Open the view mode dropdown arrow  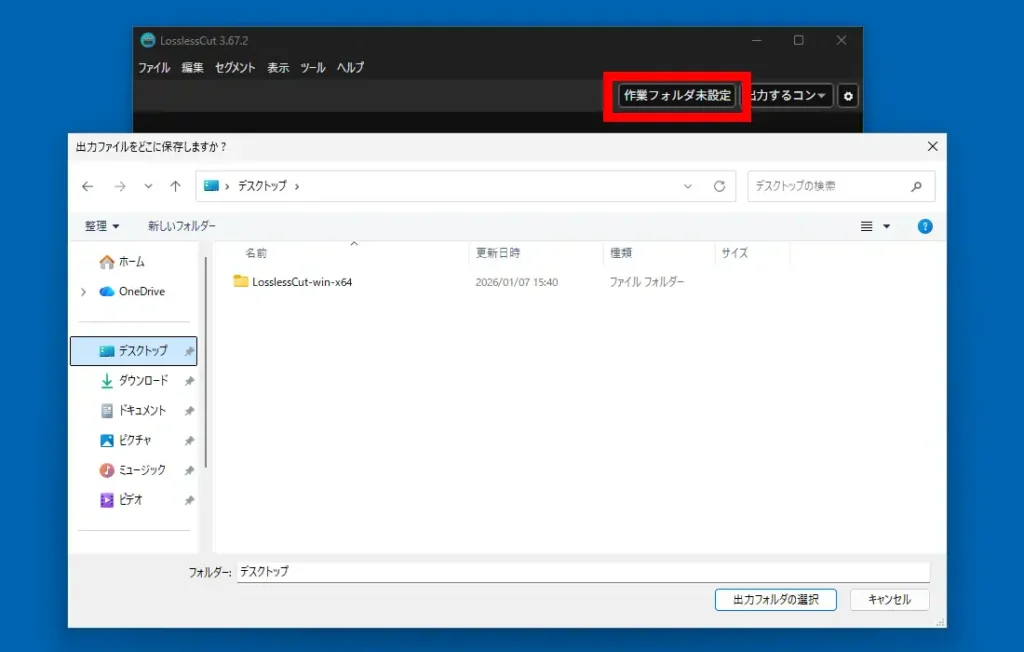885,226
